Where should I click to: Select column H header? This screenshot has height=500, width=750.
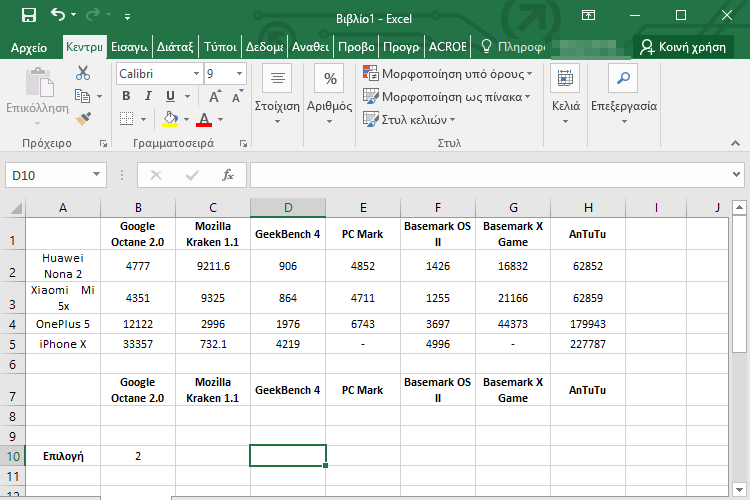588,208
